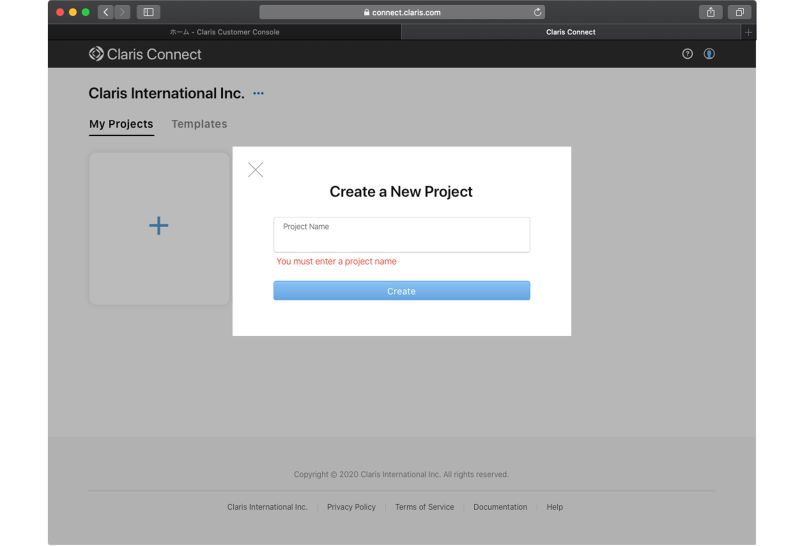
Task: Click the 'You must enter a project name' error text
Action: click(x=336, y=261)
